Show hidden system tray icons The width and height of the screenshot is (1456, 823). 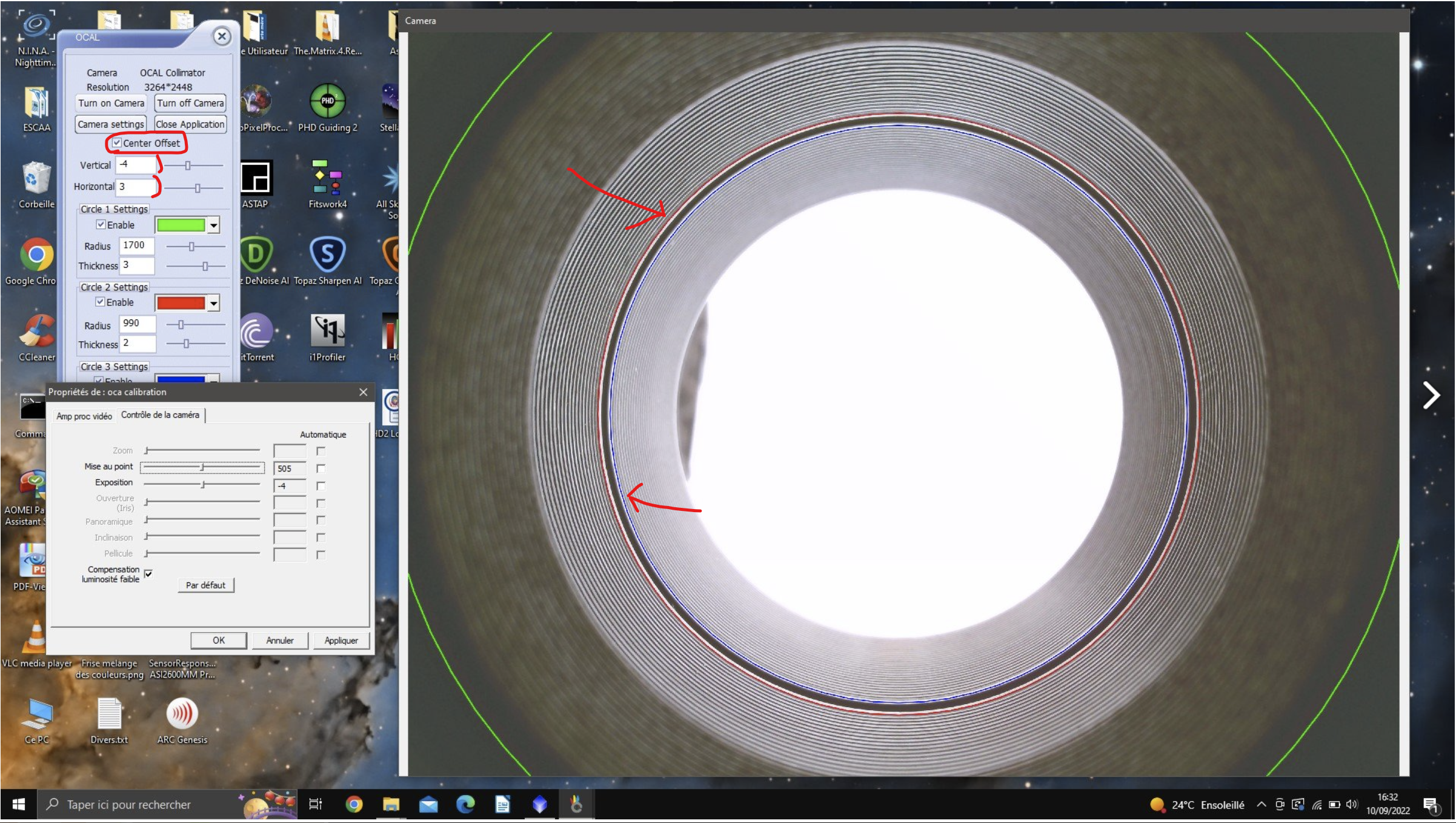pos(1261,804)
